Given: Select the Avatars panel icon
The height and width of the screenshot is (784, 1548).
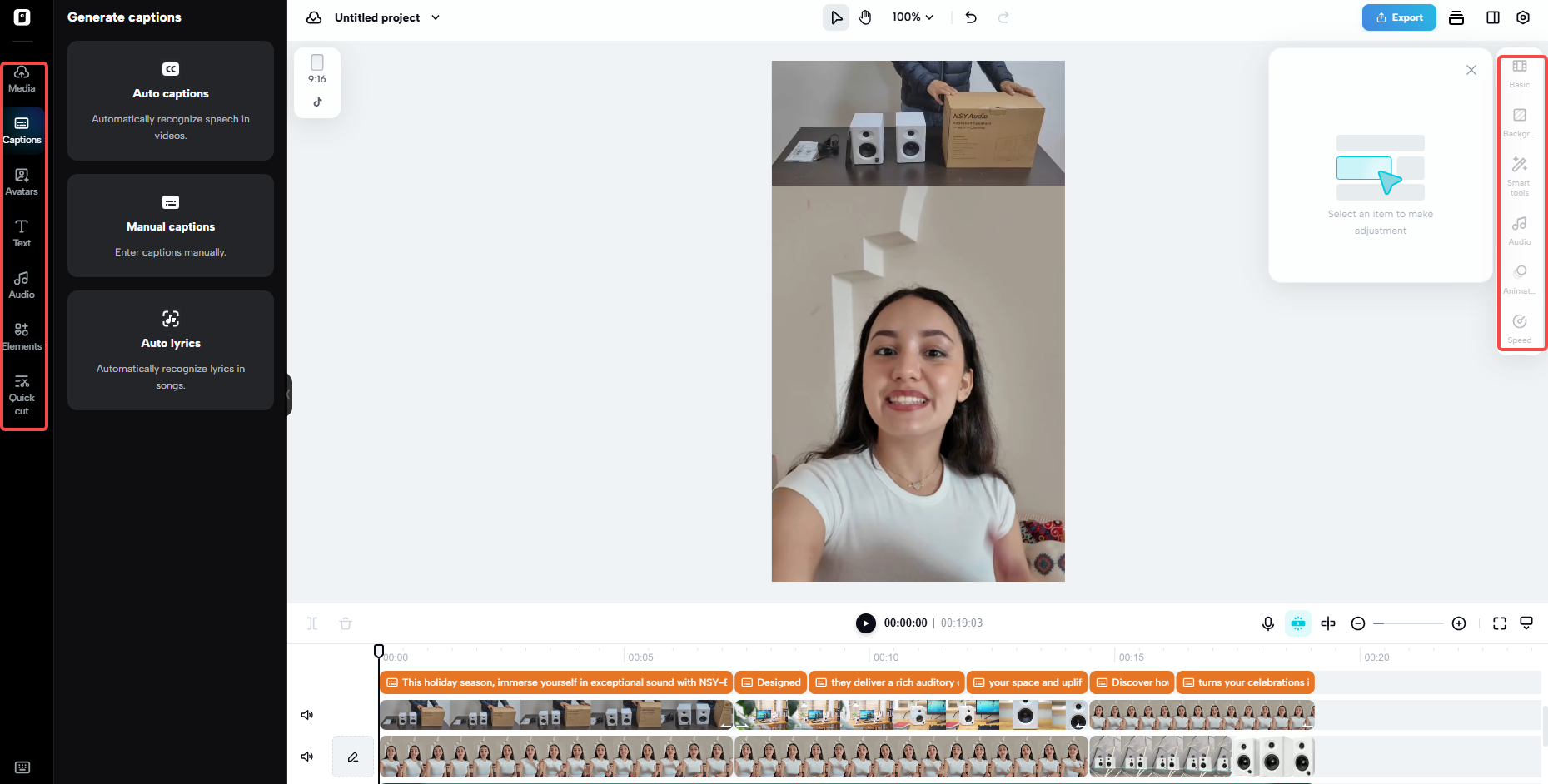Looking at the screenshot, I should pyautogui.click(x=21, y=181).
